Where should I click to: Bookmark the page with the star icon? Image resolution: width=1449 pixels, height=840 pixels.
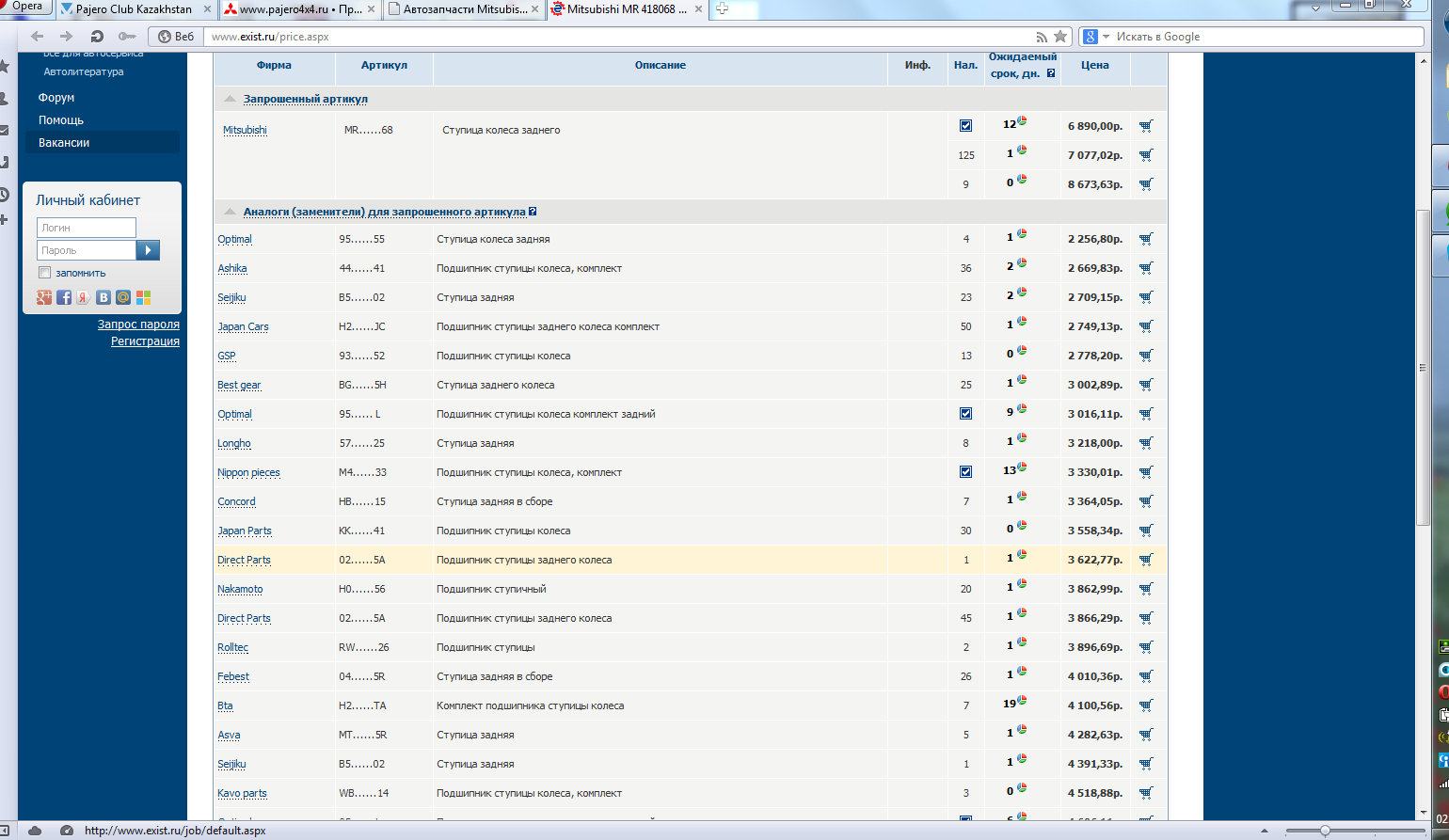click(x=1060, y=37)
